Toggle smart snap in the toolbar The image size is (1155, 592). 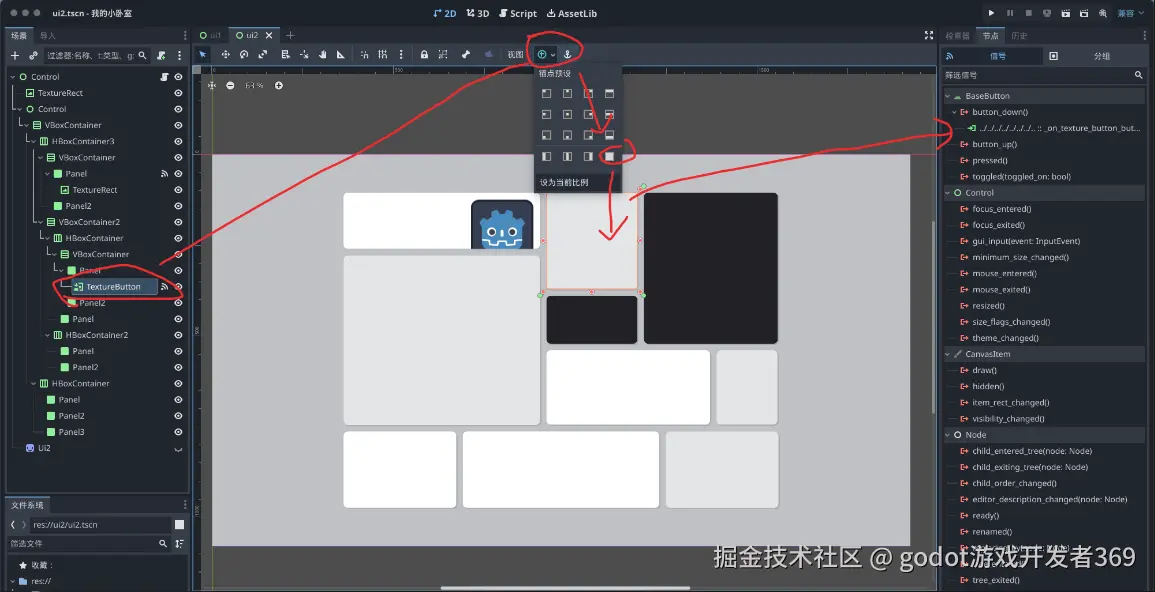[x=365, y=54]
